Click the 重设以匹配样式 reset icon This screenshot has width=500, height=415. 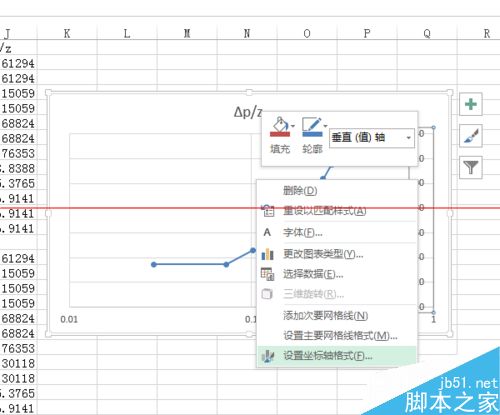coord(267,211)
